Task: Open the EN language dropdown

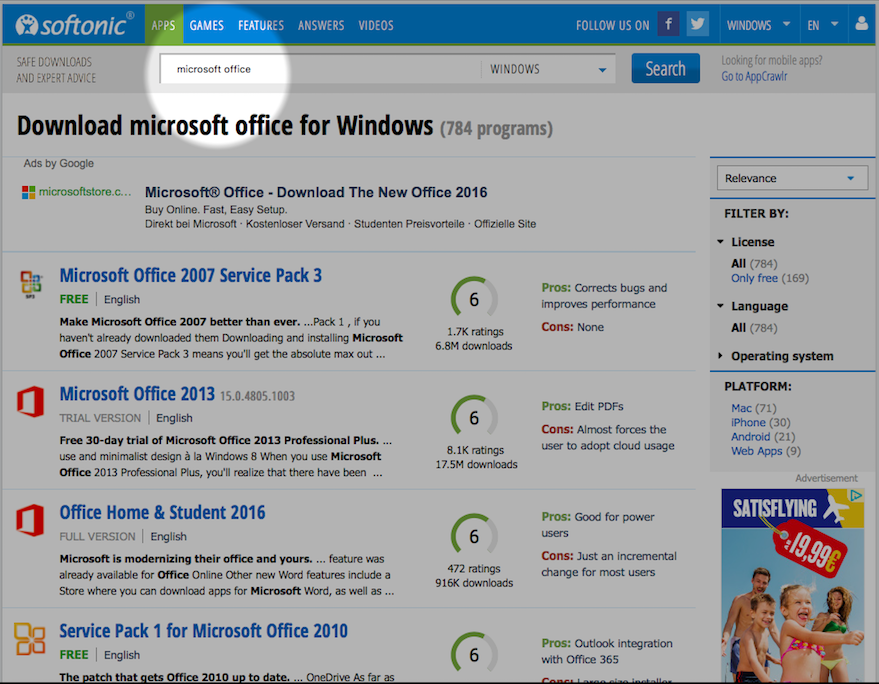Action: click(823, 25)
